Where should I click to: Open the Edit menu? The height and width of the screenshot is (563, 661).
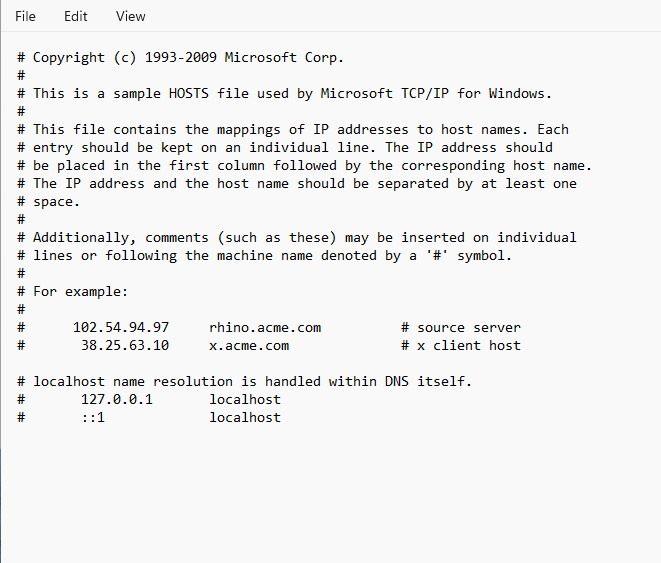pyautogui.click(x=75, y=16)
